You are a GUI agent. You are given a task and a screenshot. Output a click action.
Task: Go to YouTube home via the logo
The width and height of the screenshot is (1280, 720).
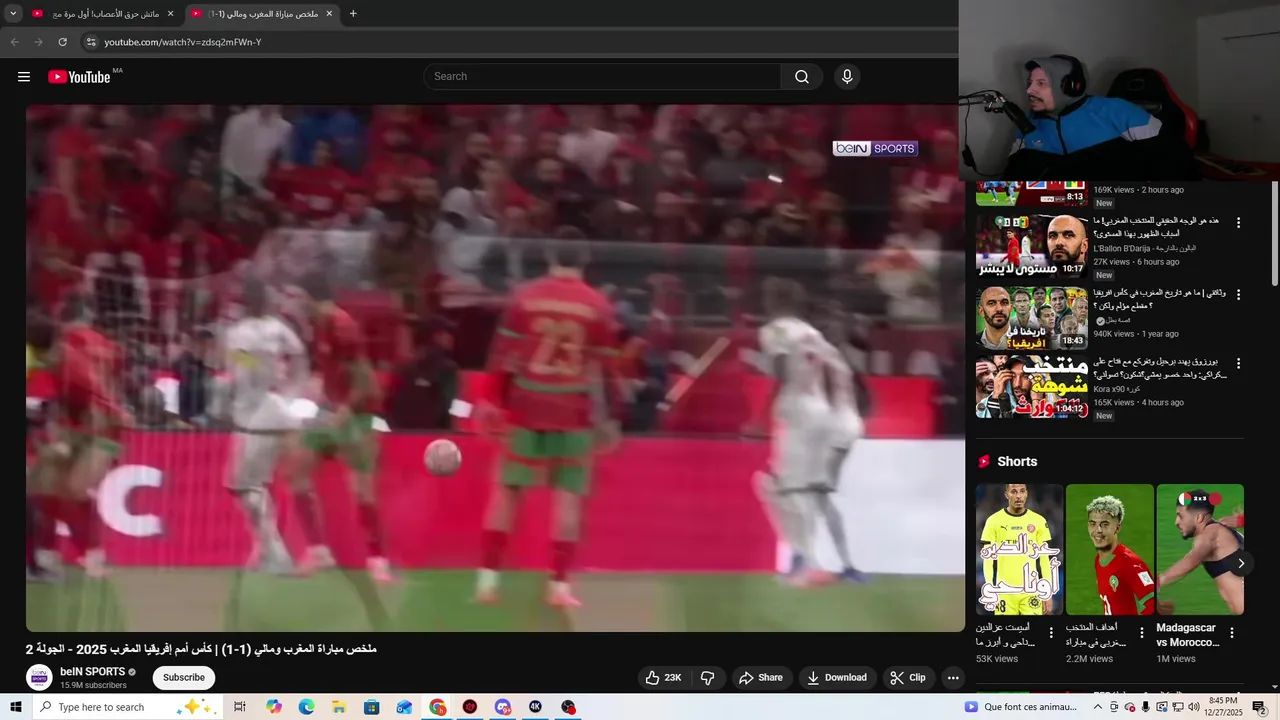click(79, 77)
